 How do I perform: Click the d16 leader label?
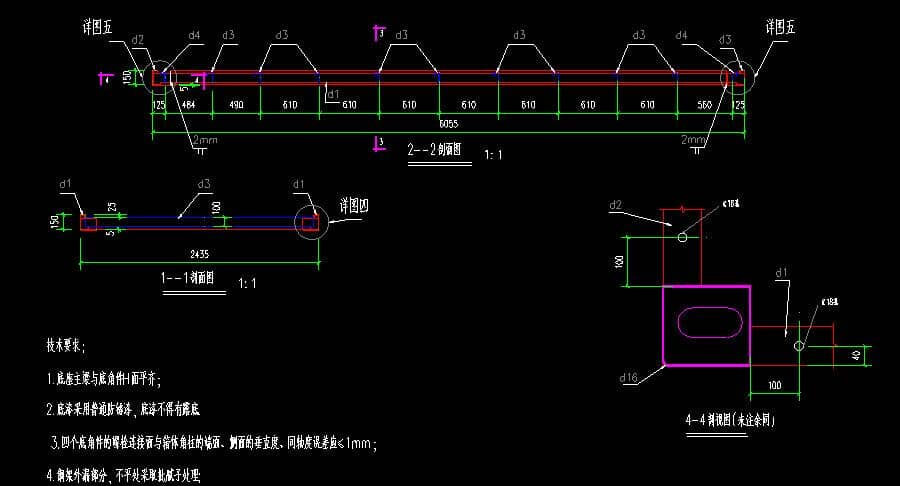click(628, 377)
